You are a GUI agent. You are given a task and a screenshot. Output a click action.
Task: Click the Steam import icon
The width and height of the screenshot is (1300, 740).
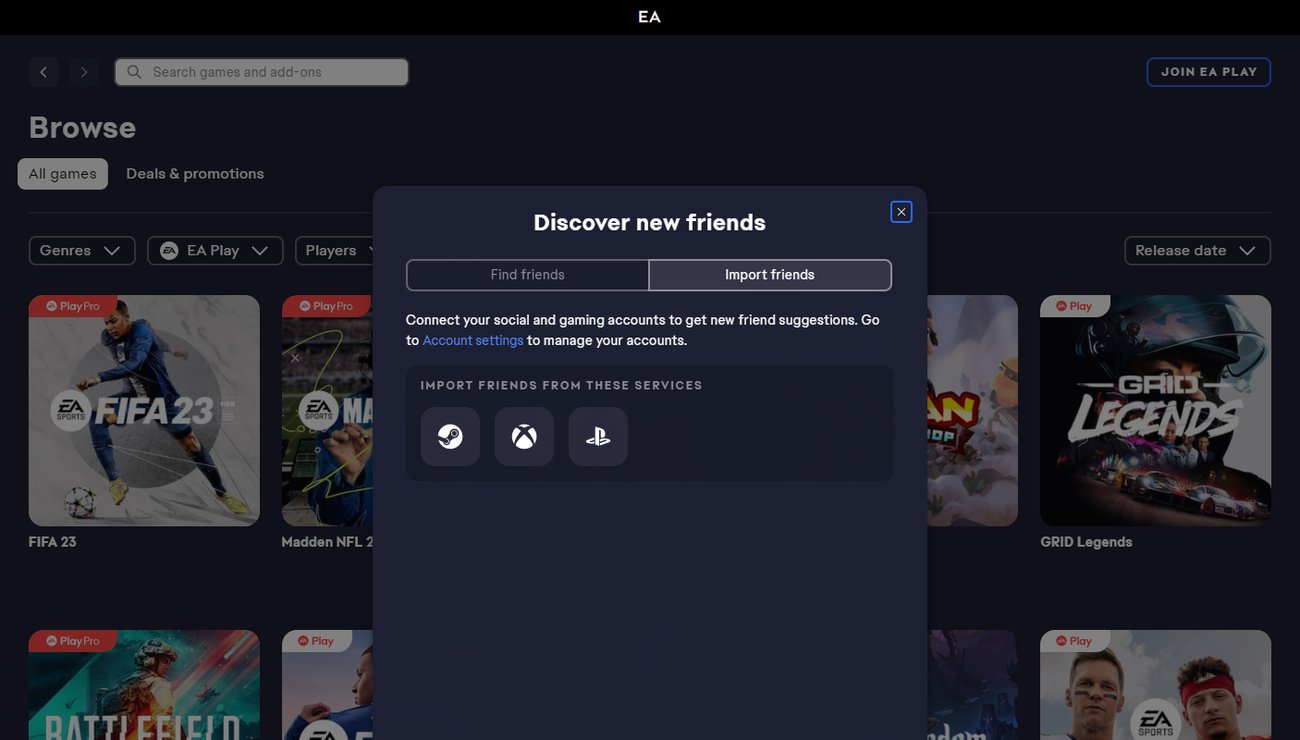pyautogui.click(x=450, y=436)
